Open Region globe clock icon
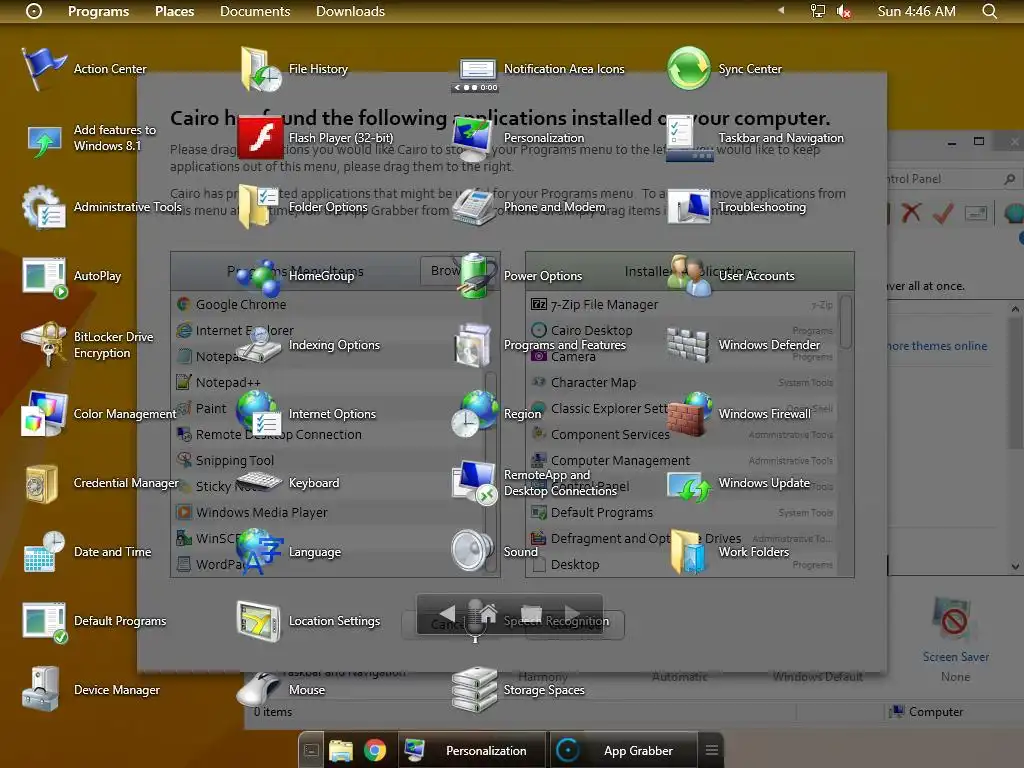Screen dimensions: 1024x768 475,413
